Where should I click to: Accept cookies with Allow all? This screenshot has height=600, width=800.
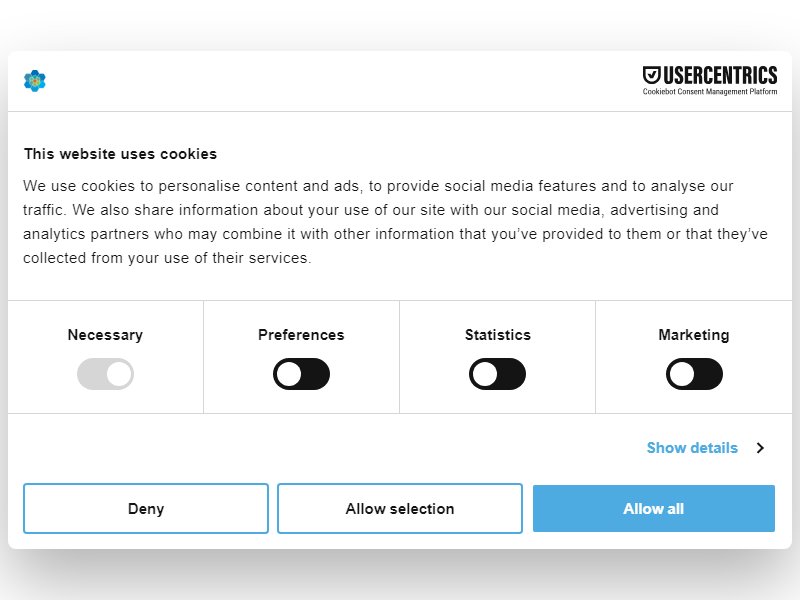[654, 508]
